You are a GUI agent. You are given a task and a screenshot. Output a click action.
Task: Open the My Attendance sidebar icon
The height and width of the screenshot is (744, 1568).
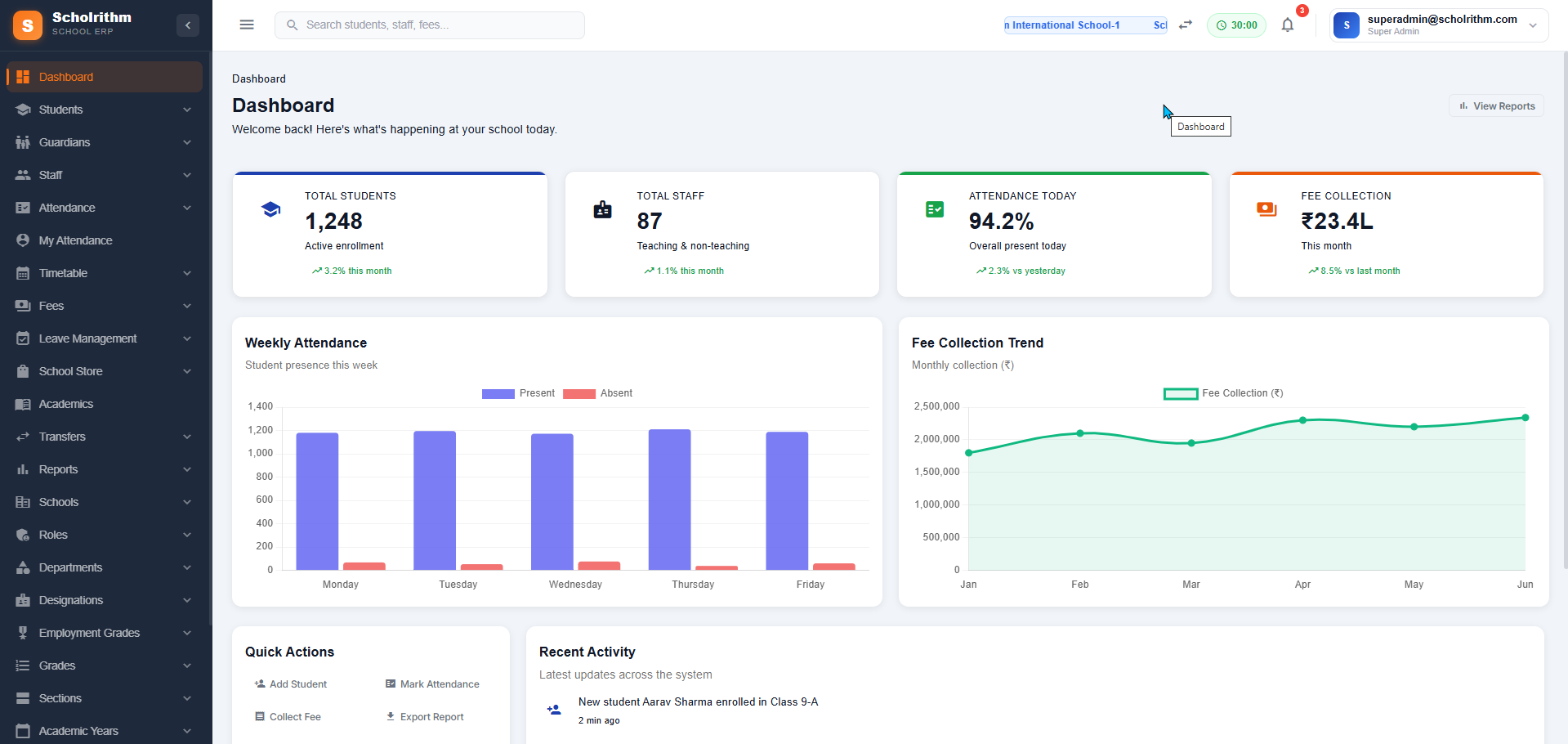point(25,240)
